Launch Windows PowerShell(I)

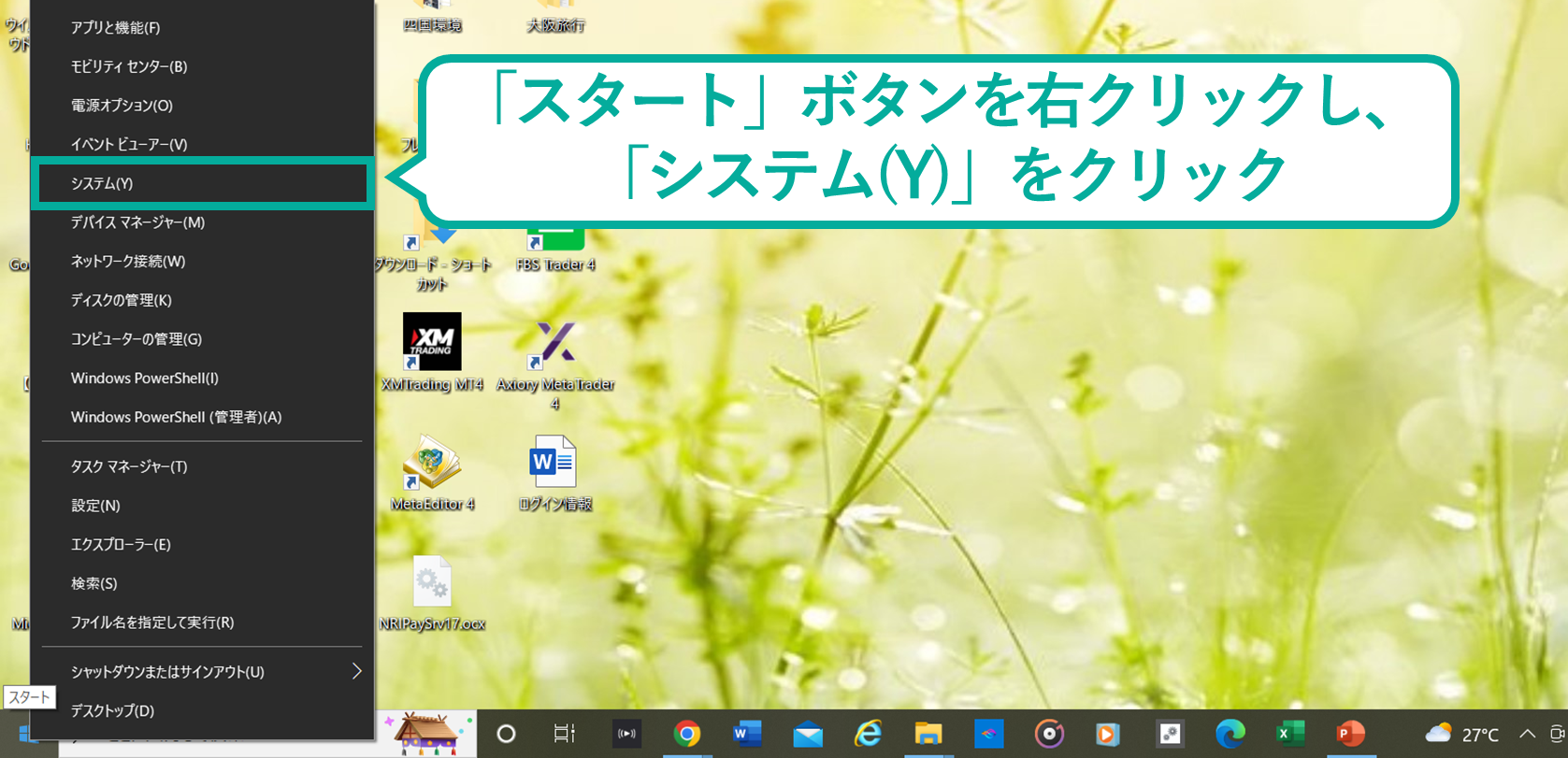202,378
